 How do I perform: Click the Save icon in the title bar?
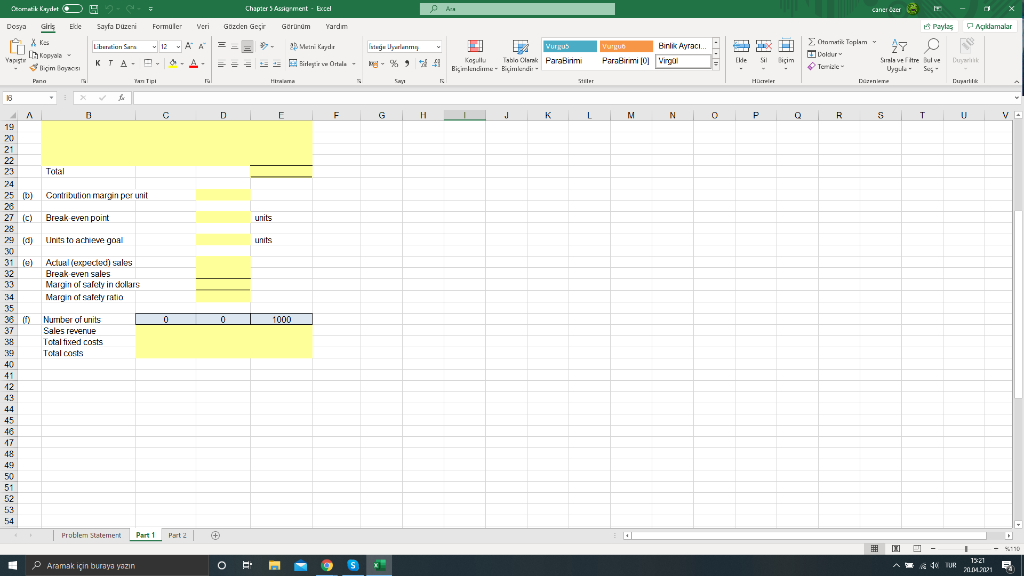click(93, 9)
